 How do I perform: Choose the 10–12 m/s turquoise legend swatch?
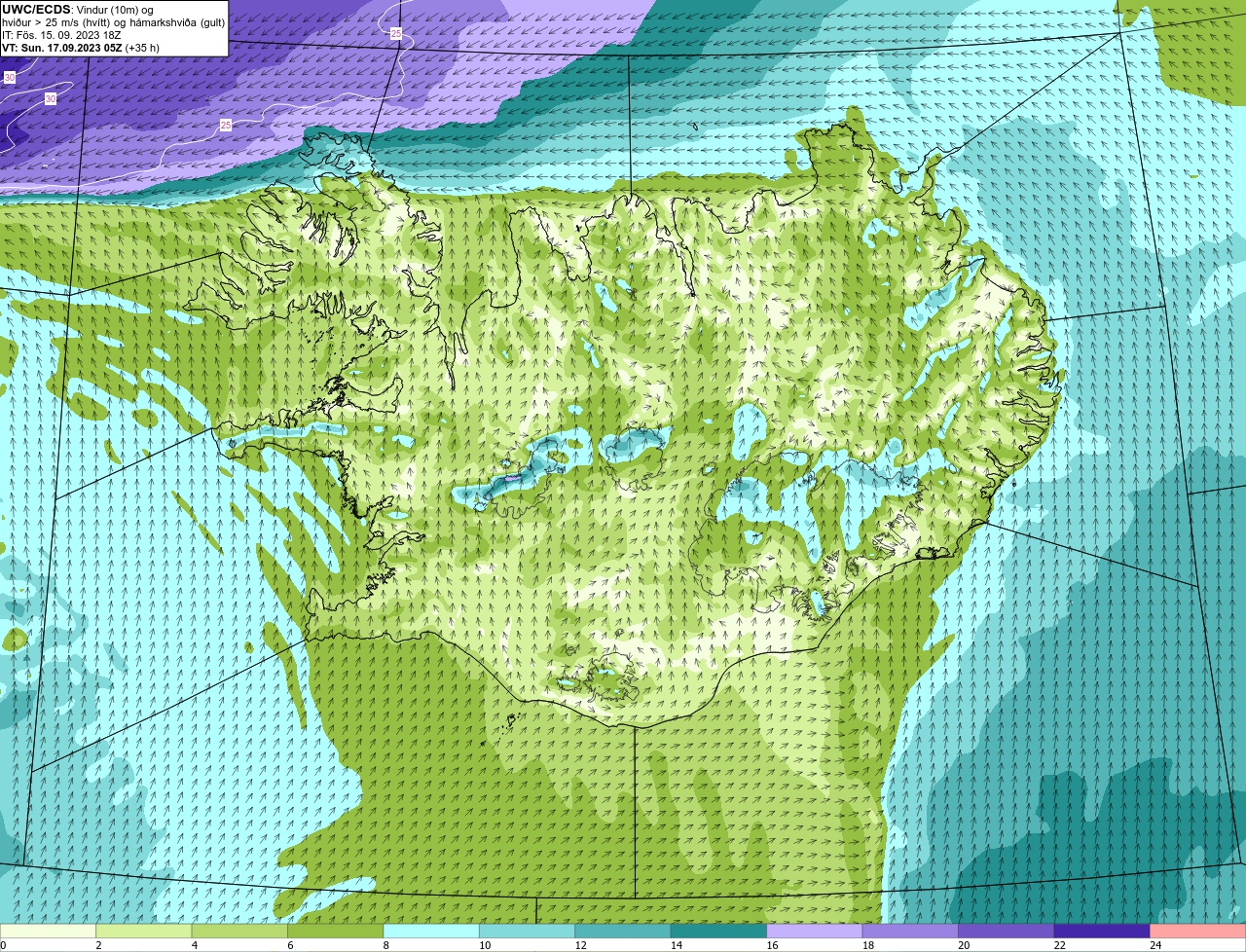pos(528,931)
